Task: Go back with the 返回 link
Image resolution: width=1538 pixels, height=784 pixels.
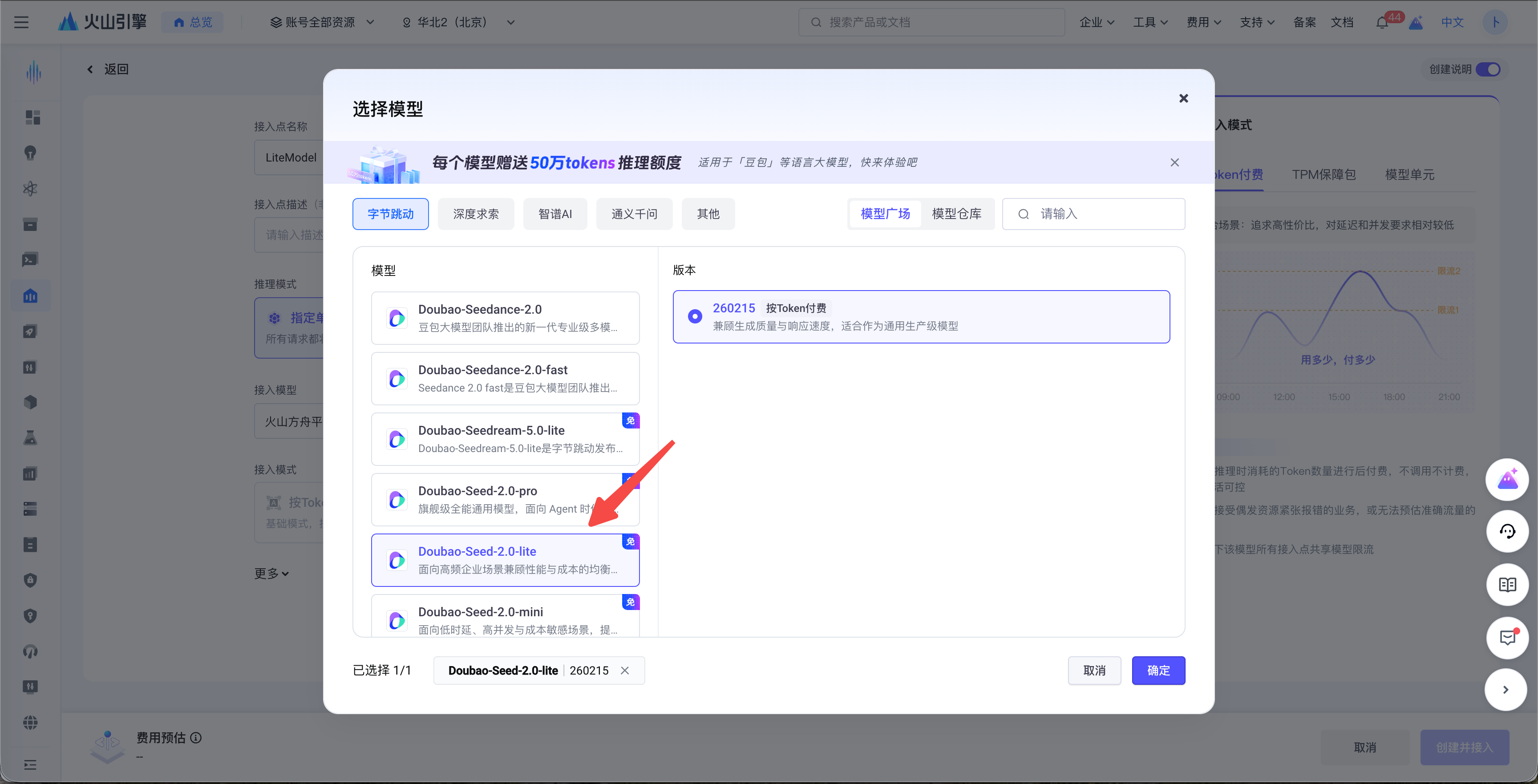Action: 108,69
